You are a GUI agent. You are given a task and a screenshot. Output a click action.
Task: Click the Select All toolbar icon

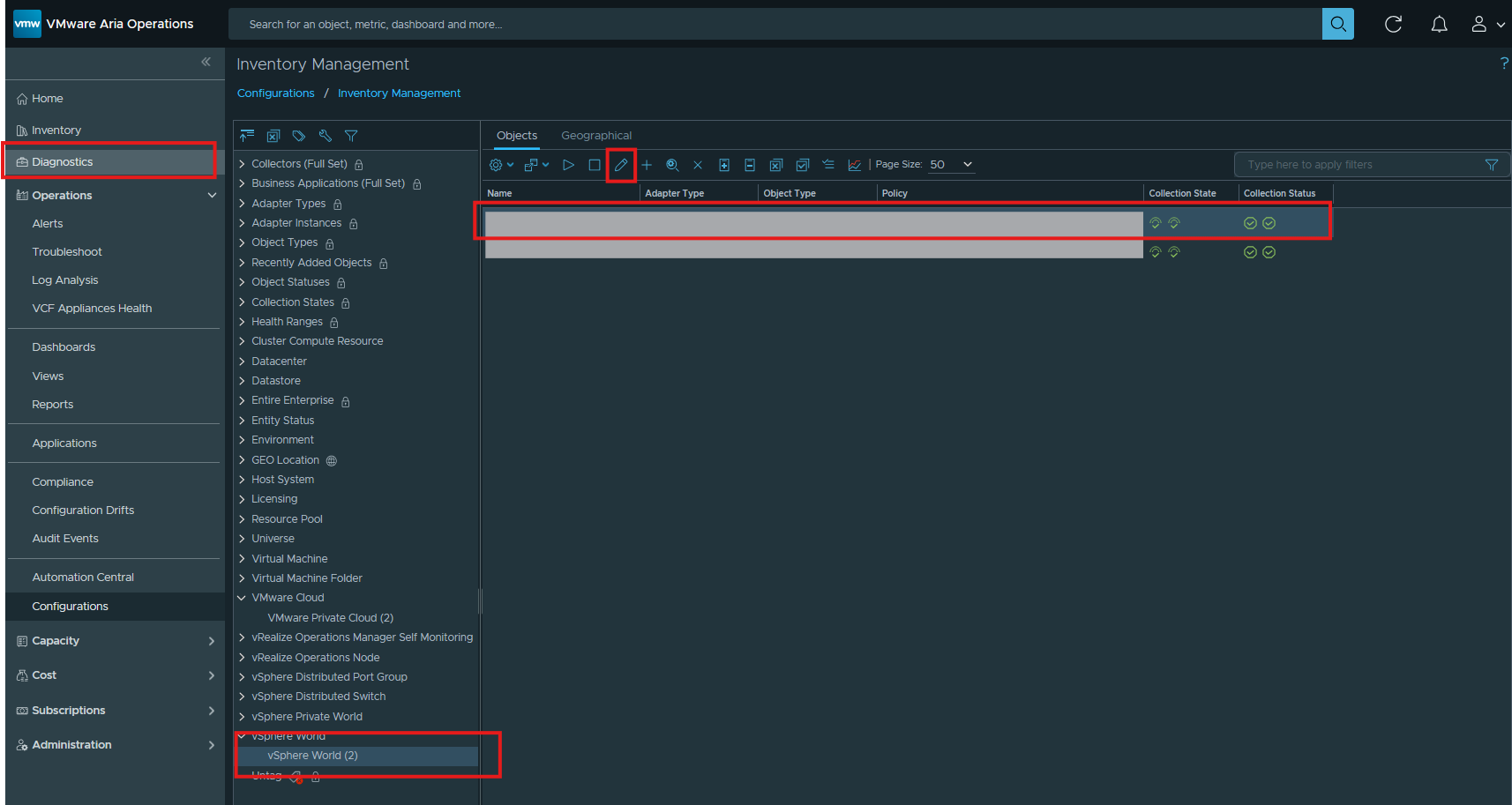[x=803, y=165]
